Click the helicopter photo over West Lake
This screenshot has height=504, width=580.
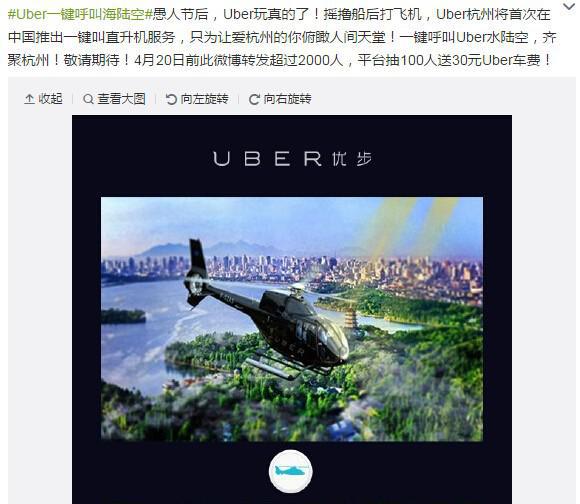(x=292, y=319)
